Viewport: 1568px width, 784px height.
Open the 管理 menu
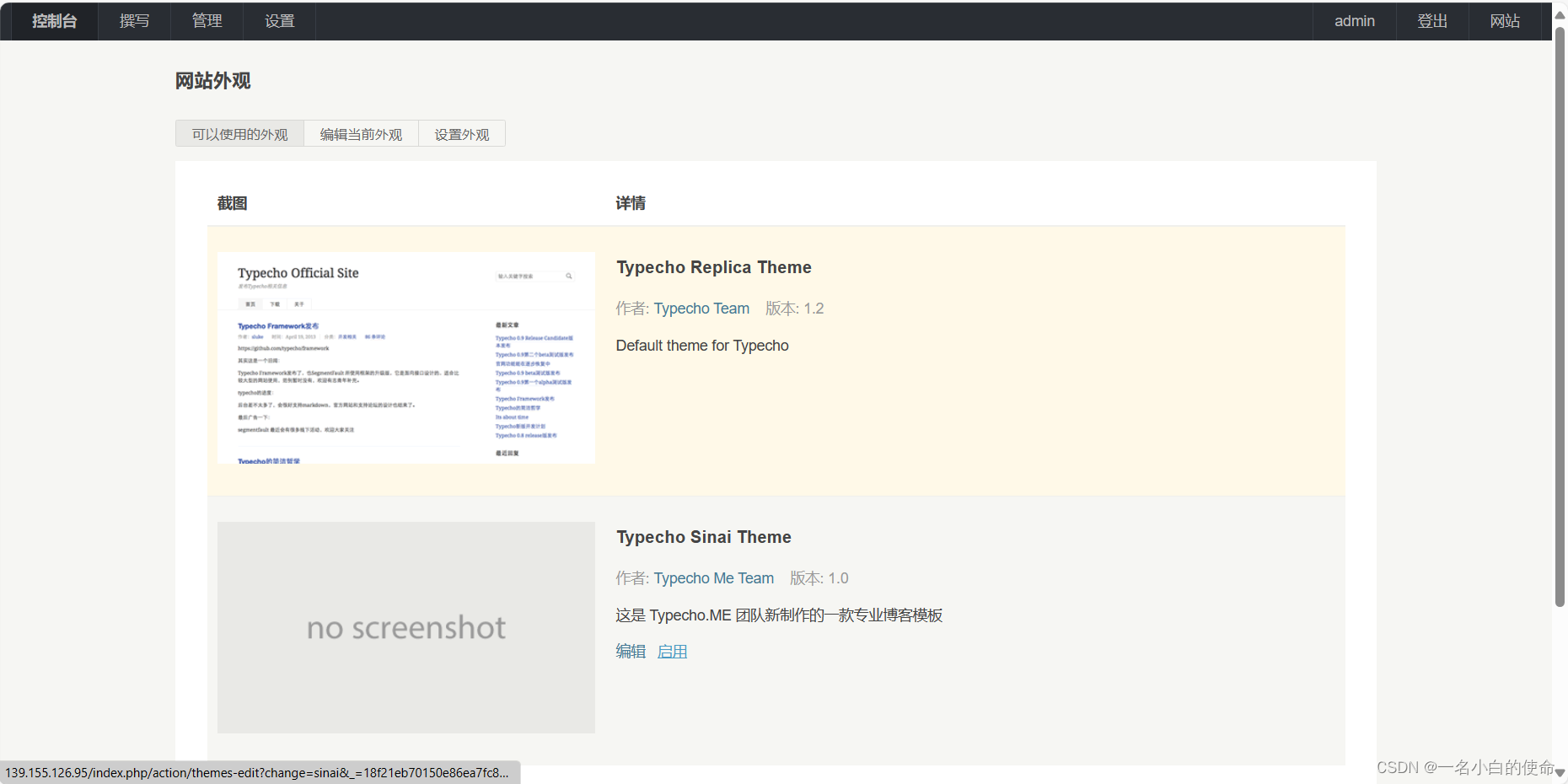(207, 21)
